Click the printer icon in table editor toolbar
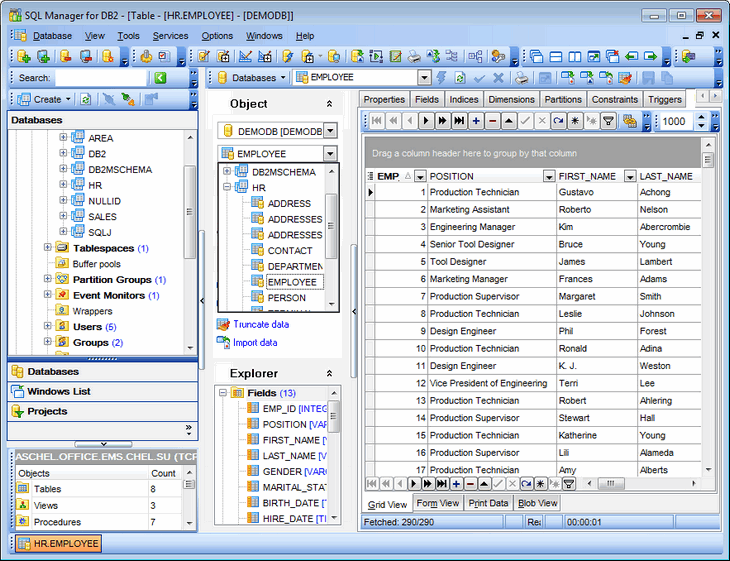The height and width of the screenshot is (561, 730). click(x=522, y=78)
